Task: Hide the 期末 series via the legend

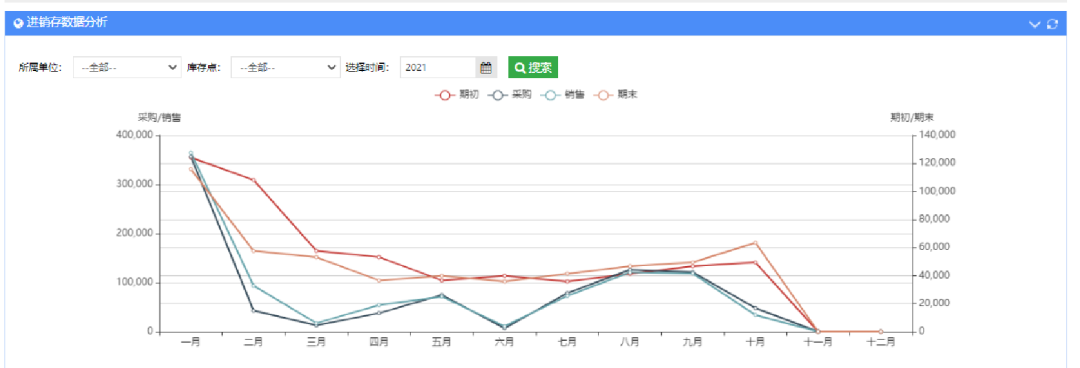Action: pyautogui.click(x=616, y=95)
